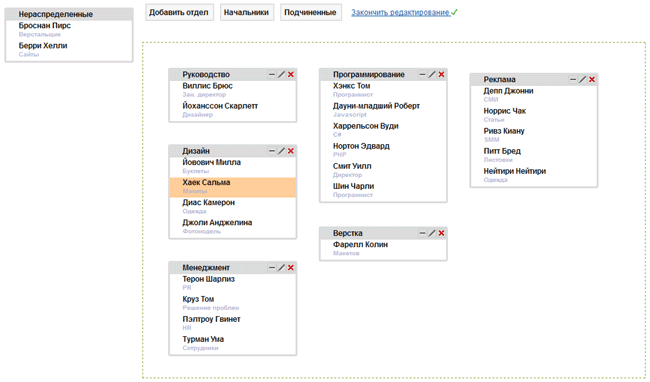The height and width of the screenshot is (382, 650).
Task: Edit the Дизайн department name
Action: [x=281, y=151]
